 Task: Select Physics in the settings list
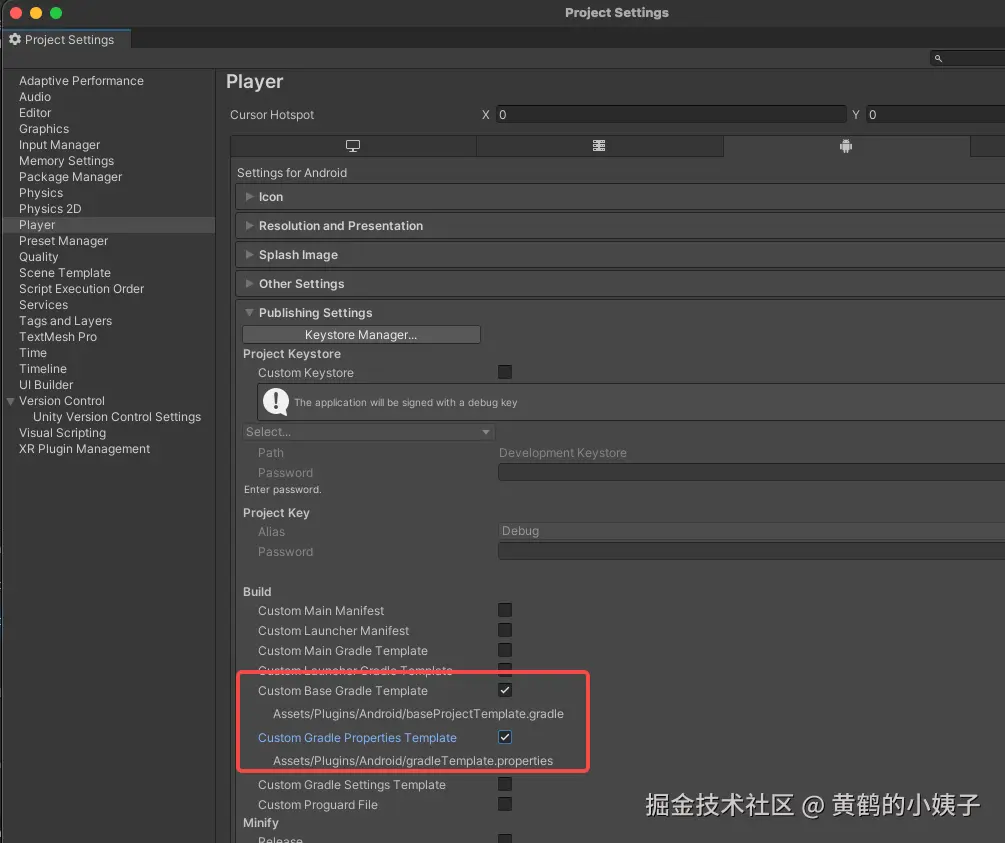(40, 193)
